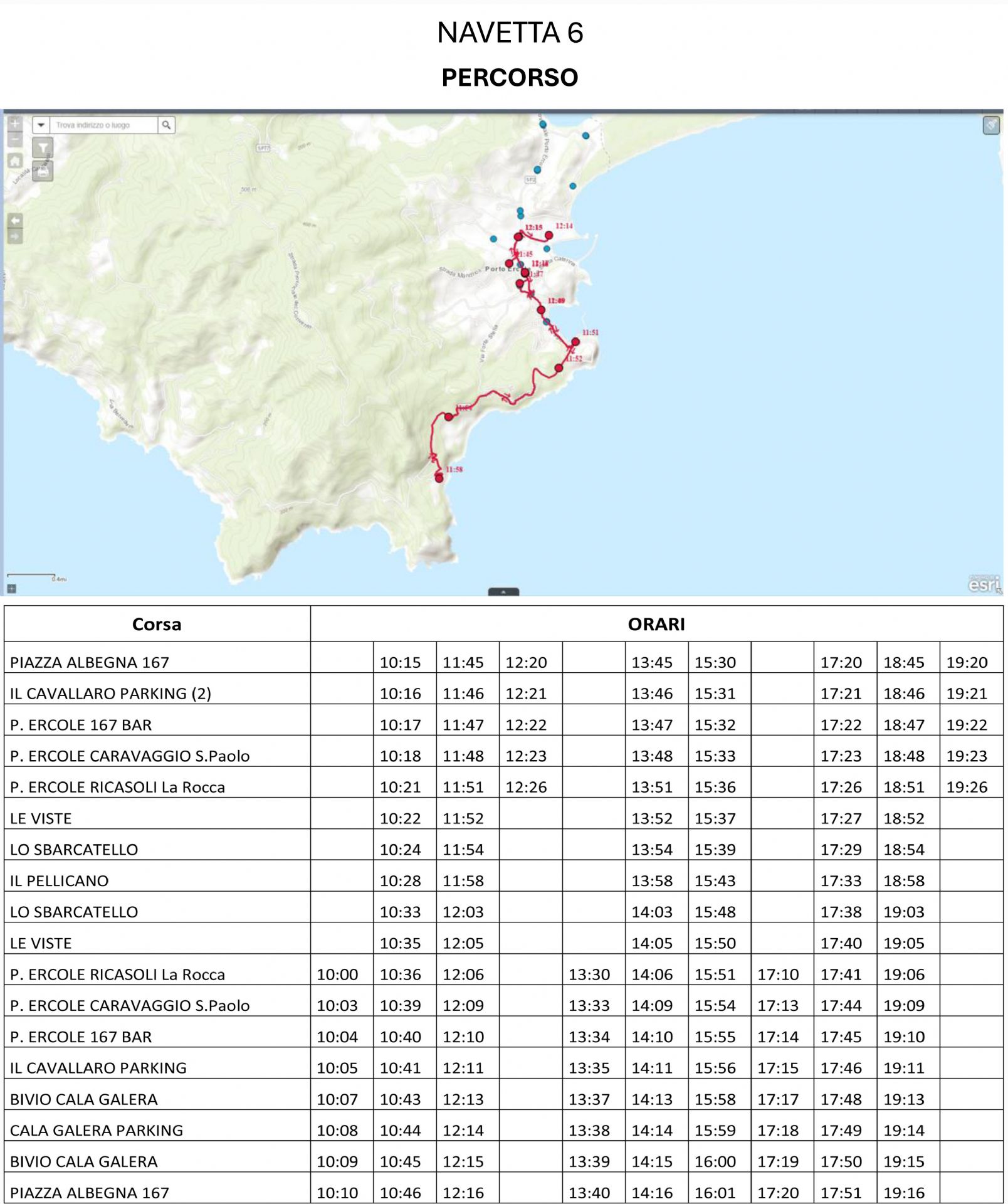Click the esri logo link
Screen dimensions: 1008x1204
984,584
